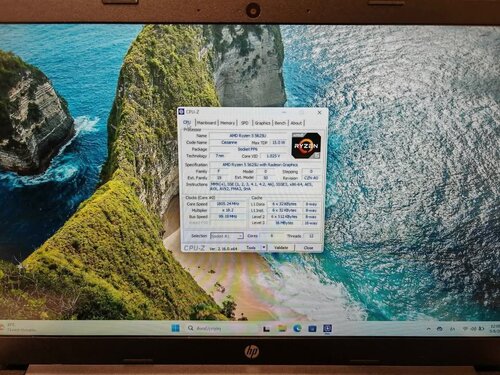The image size is (500, 375).
Task: Launch File Explorer from the taskbar
Action: [282, 329]
